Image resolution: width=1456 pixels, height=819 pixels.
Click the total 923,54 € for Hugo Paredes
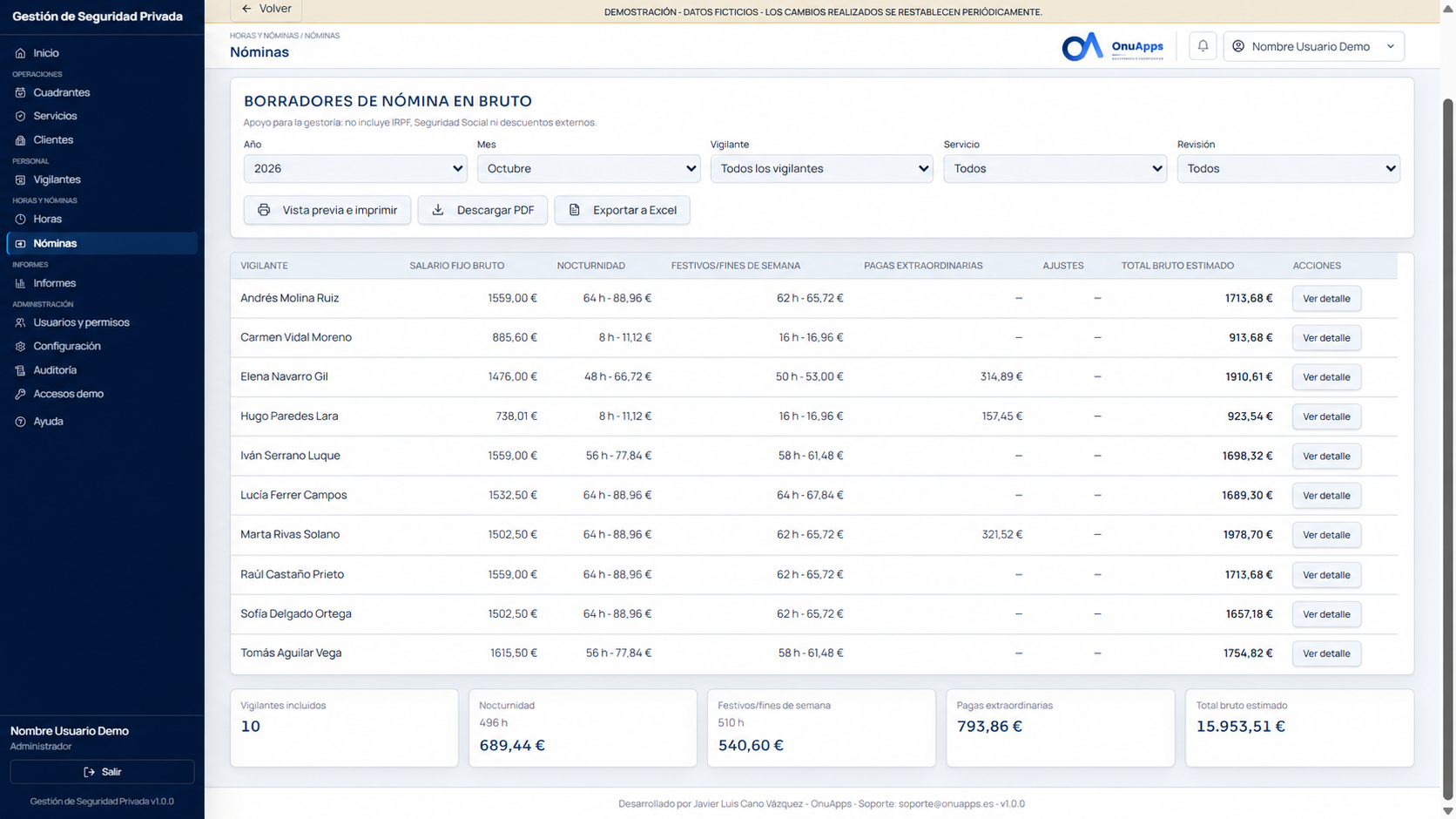[1250, 416]
